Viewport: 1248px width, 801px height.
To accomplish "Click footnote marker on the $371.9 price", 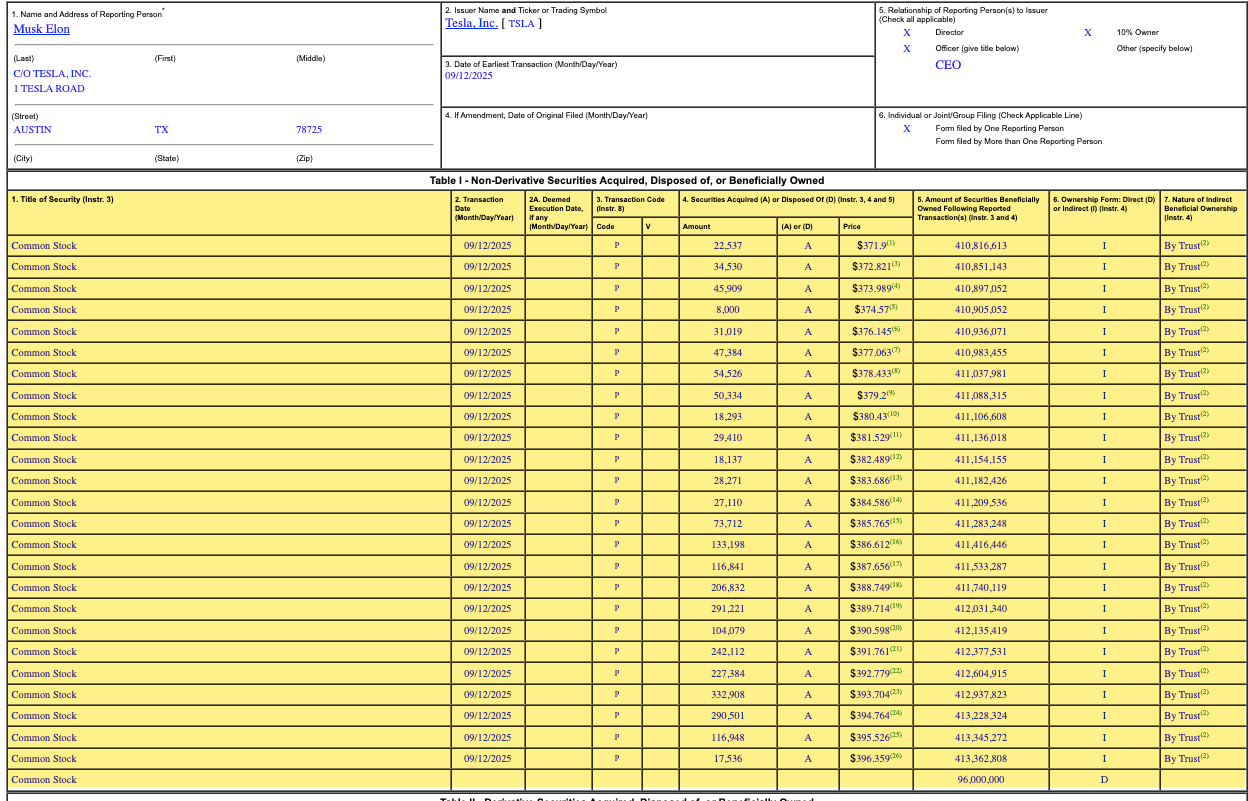I will 891,243.
